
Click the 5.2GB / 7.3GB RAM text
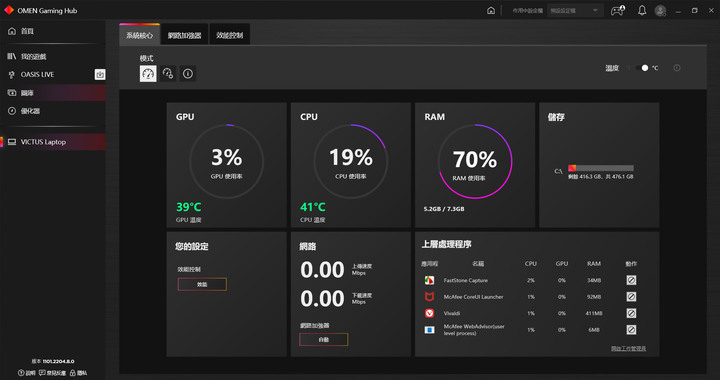point(444,209)
